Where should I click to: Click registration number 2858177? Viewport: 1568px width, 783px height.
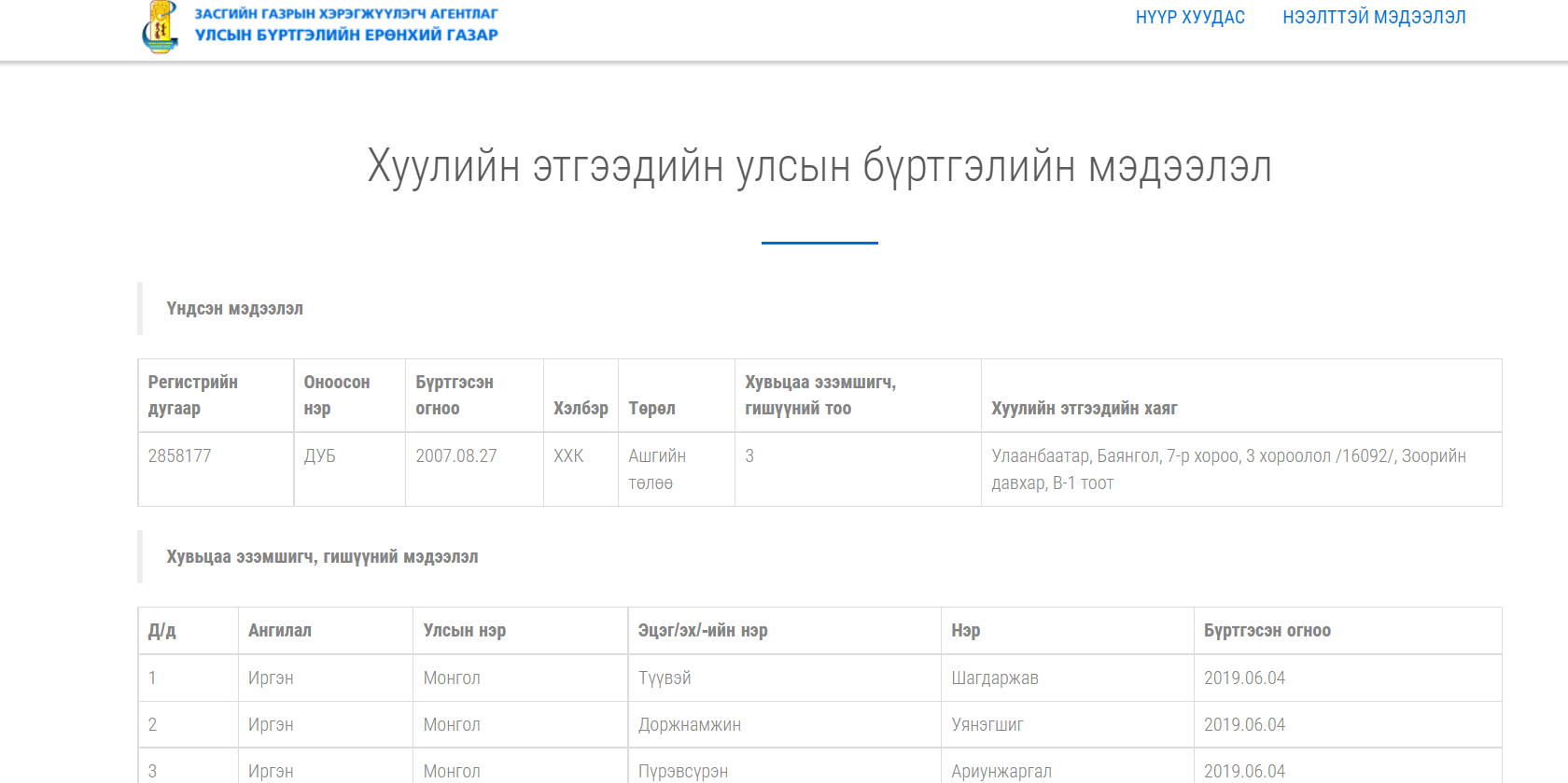tap(179, 456)
